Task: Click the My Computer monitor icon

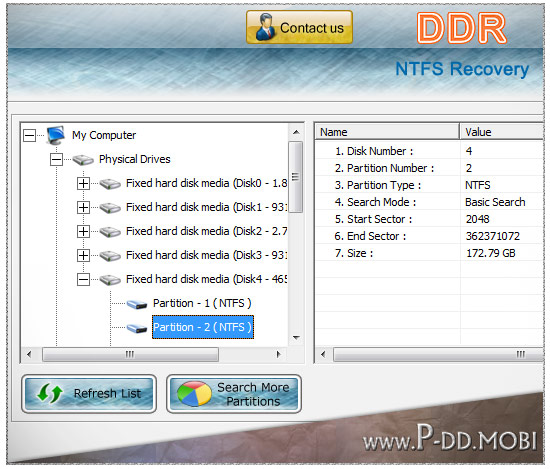Action: click(56, 135)
